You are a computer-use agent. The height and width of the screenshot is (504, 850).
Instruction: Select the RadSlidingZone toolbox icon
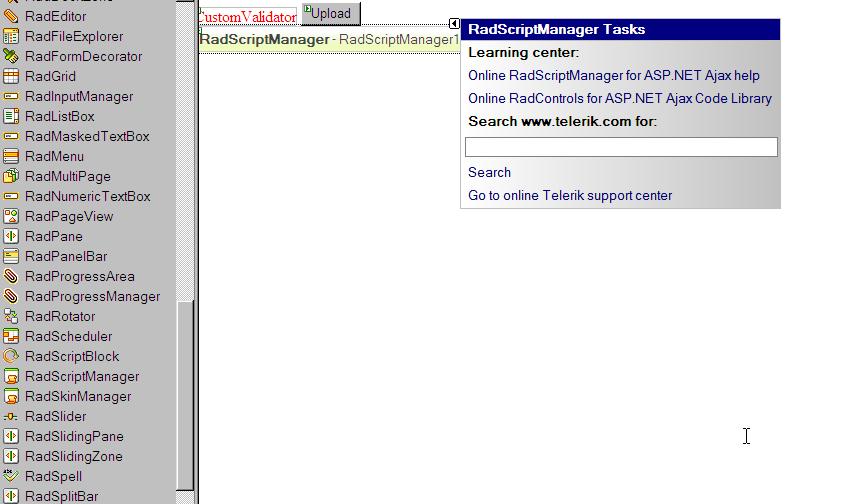11,456
